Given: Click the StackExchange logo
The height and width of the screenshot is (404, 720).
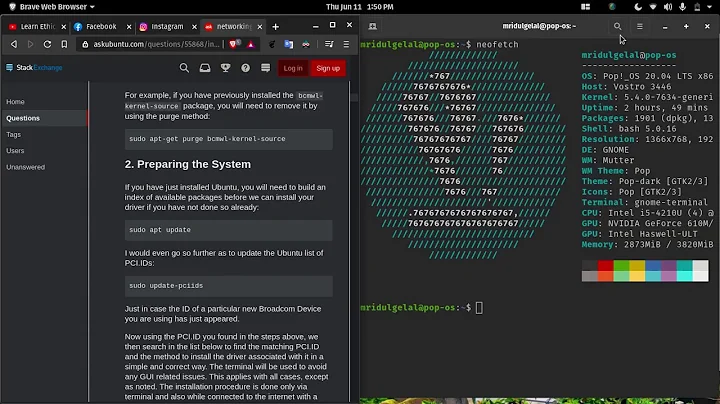Looking at the screenshot, I should click(x=34, y=67).
